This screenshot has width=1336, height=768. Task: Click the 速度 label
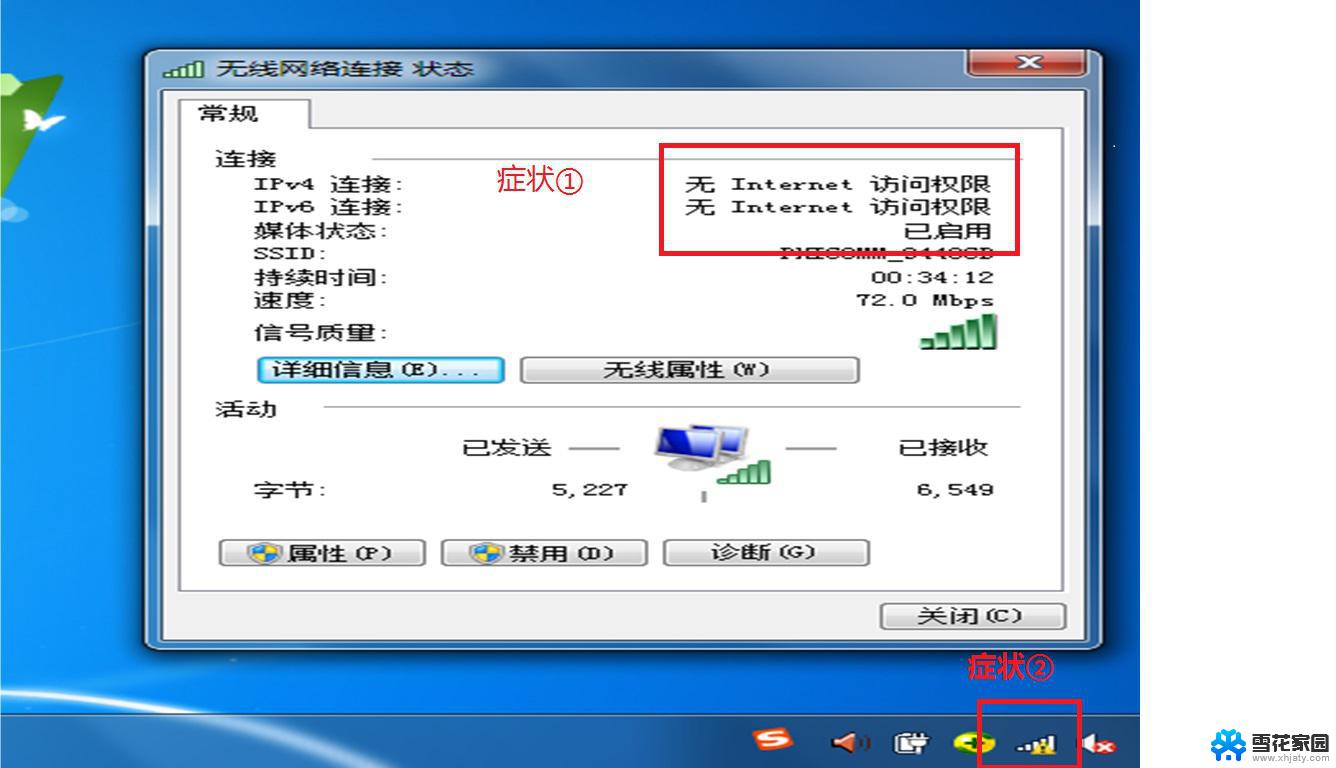pos(290,300)
